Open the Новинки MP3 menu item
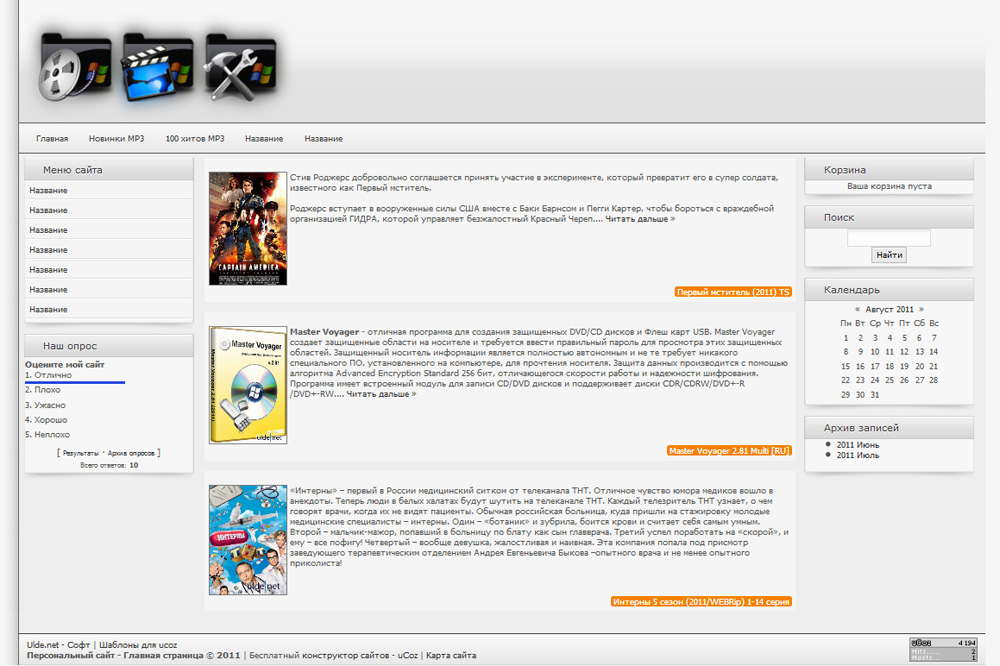The height and width of the screenshot is (666, 1000). (x=116, y=138)
